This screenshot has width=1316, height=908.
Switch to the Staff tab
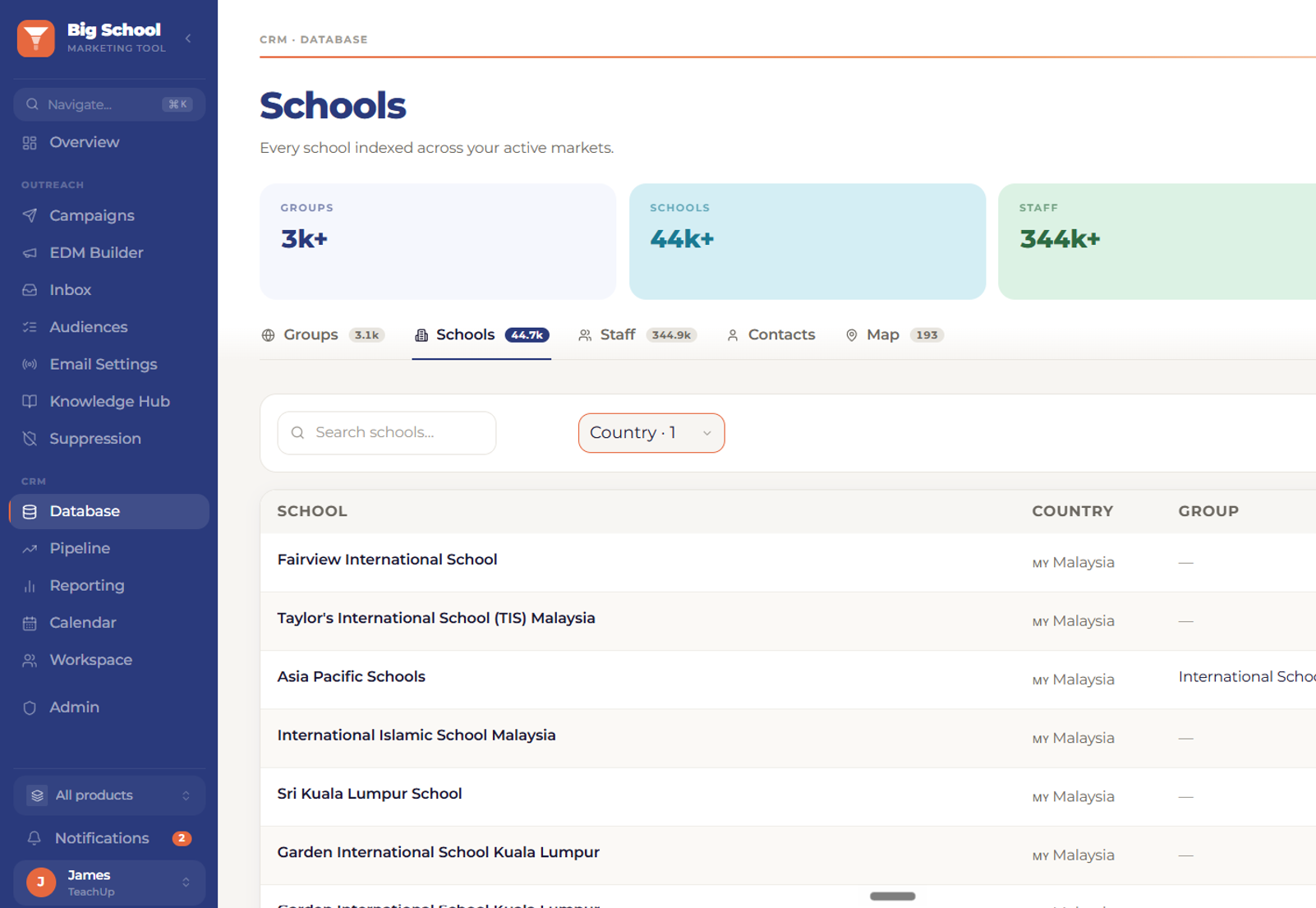click(x=637, y=335)
